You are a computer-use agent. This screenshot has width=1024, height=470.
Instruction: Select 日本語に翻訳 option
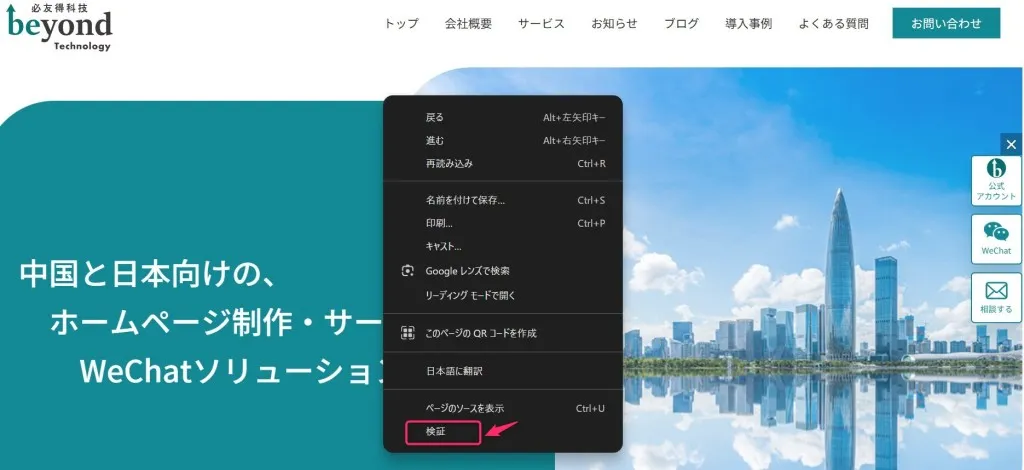point(454,371)
